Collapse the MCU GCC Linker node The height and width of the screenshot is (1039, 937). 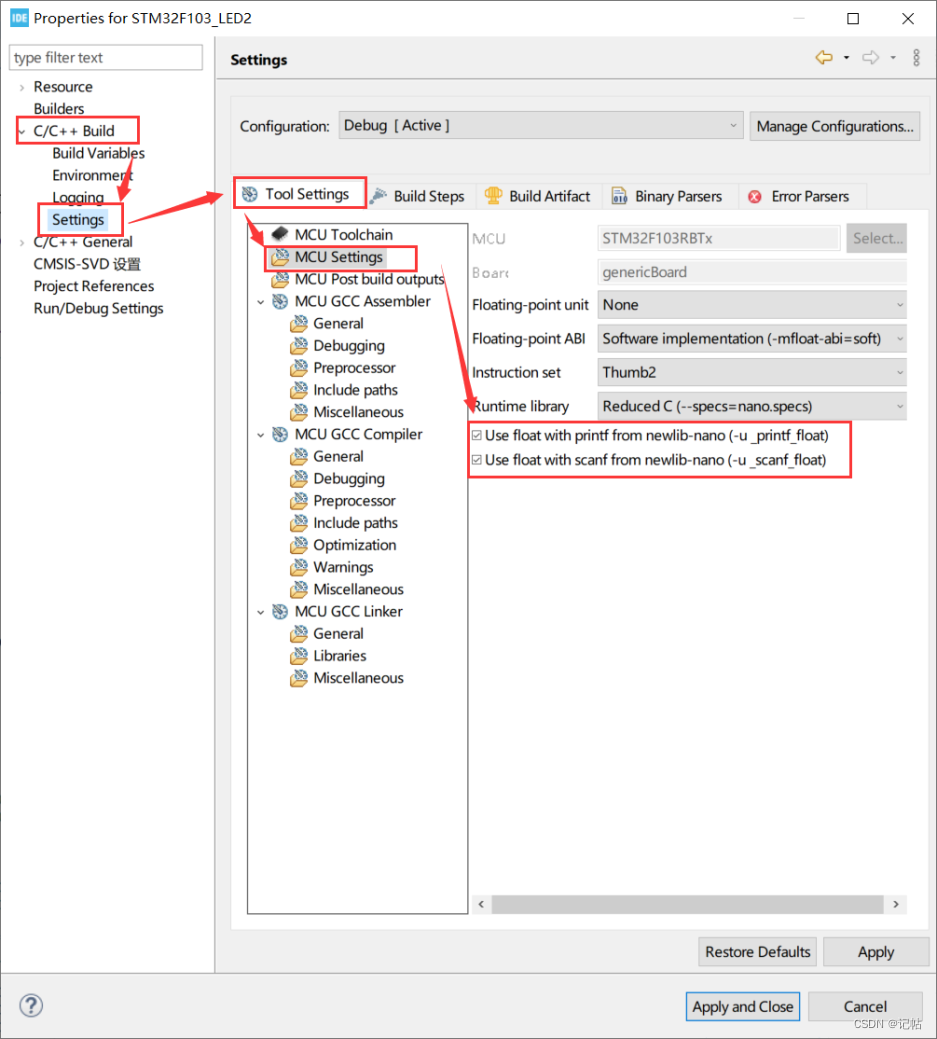(261, 612)
